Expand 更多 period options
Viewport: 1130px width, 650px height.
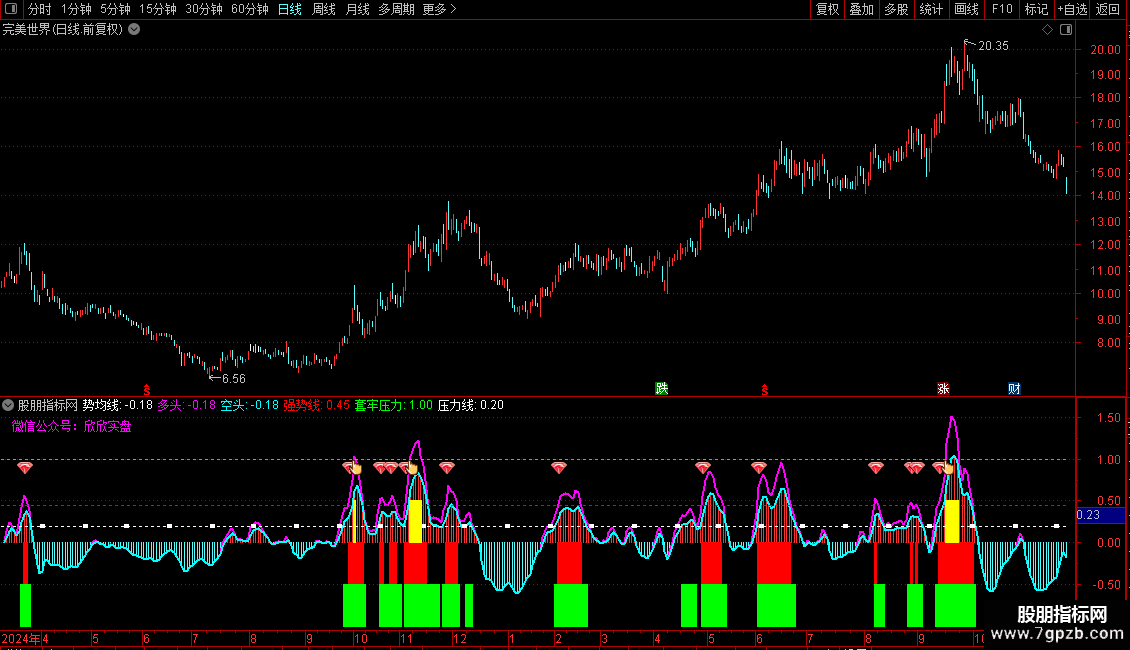[439, 9]
